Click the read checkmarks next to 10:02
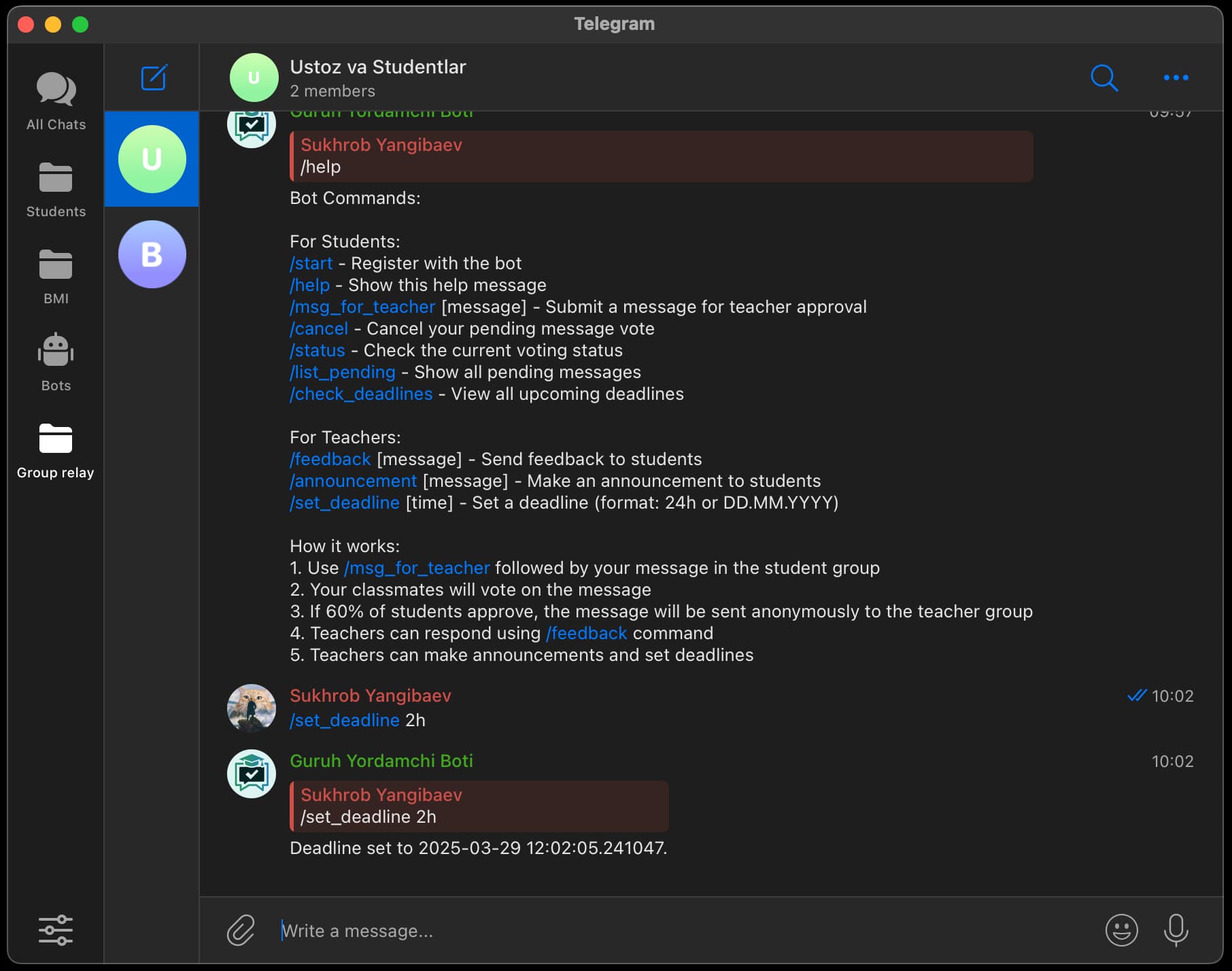1232x971 pixels. click(1137, 696)
